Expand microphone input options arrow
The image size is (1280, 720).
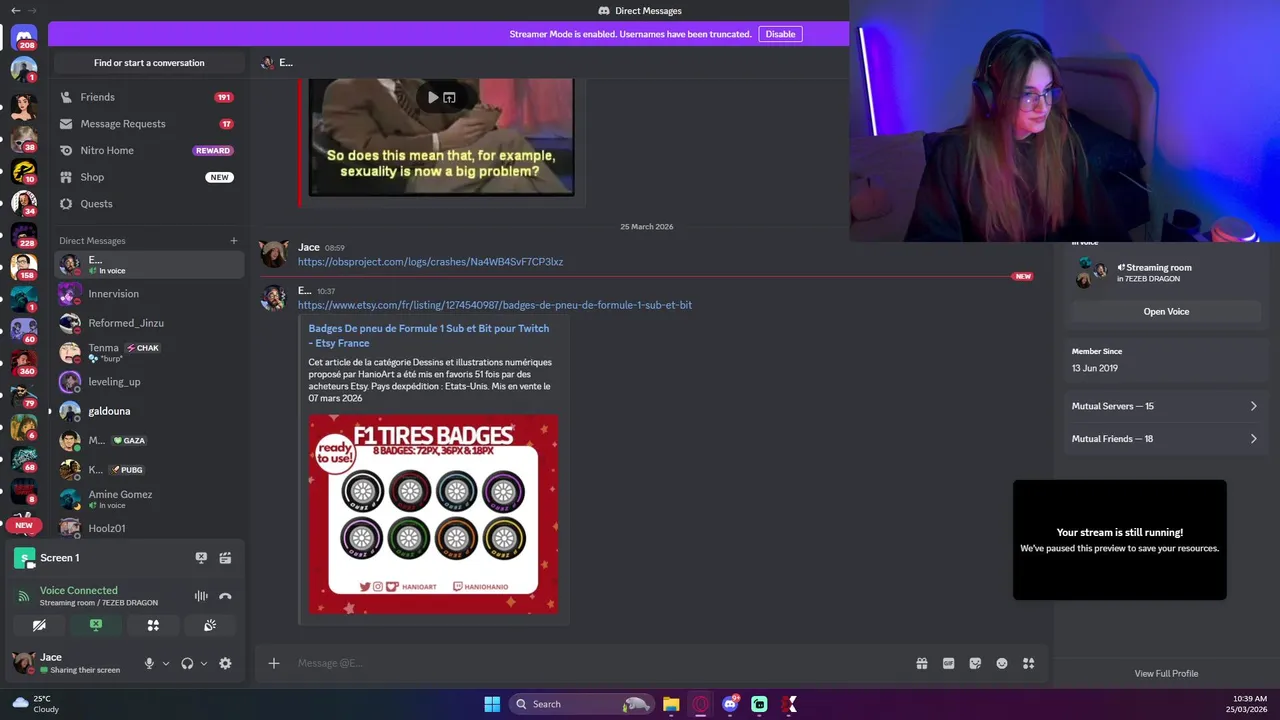pyautogui.click(x=166, y=663)
